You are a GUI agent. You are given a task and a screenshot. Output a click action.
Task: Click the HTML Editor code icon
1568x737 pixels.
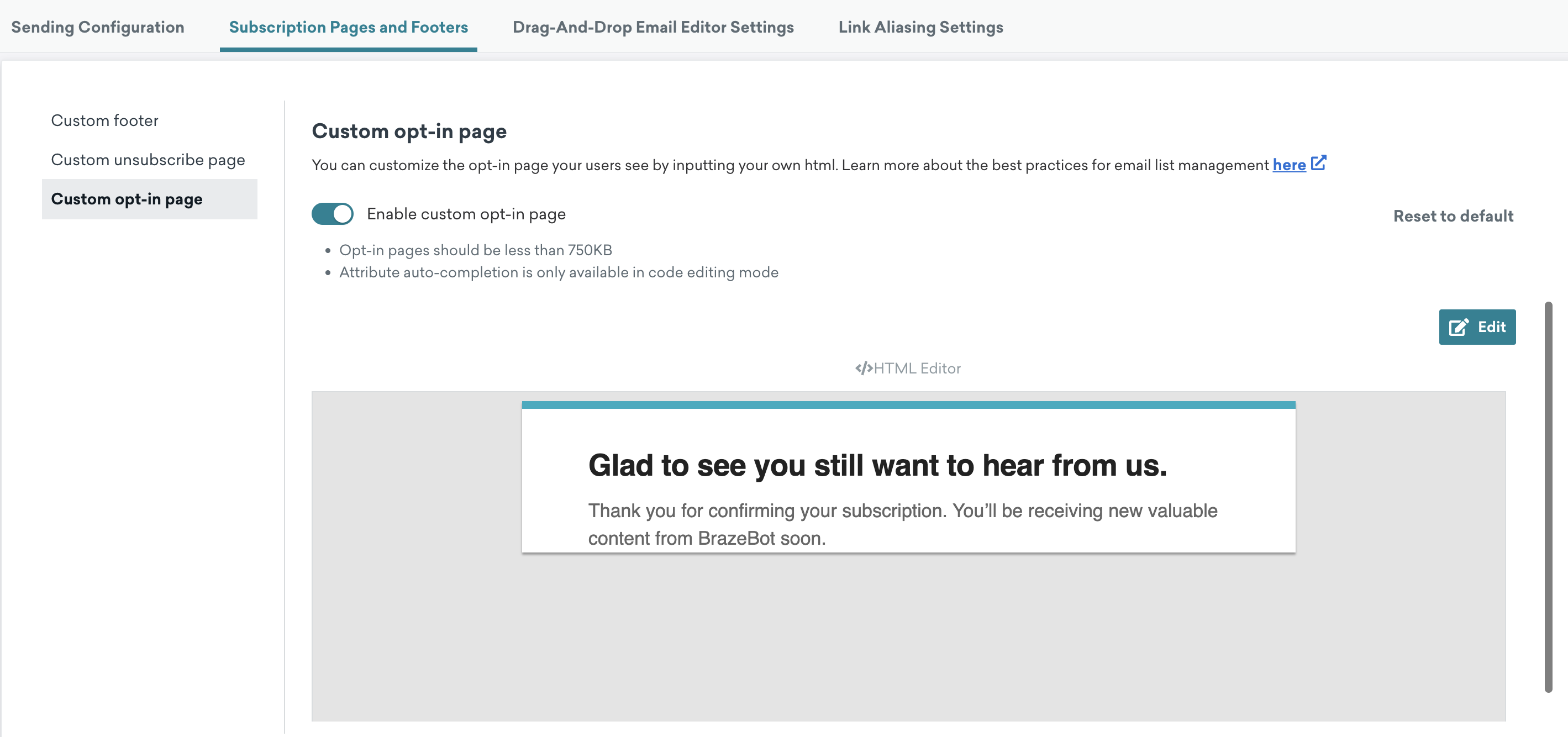864,368
